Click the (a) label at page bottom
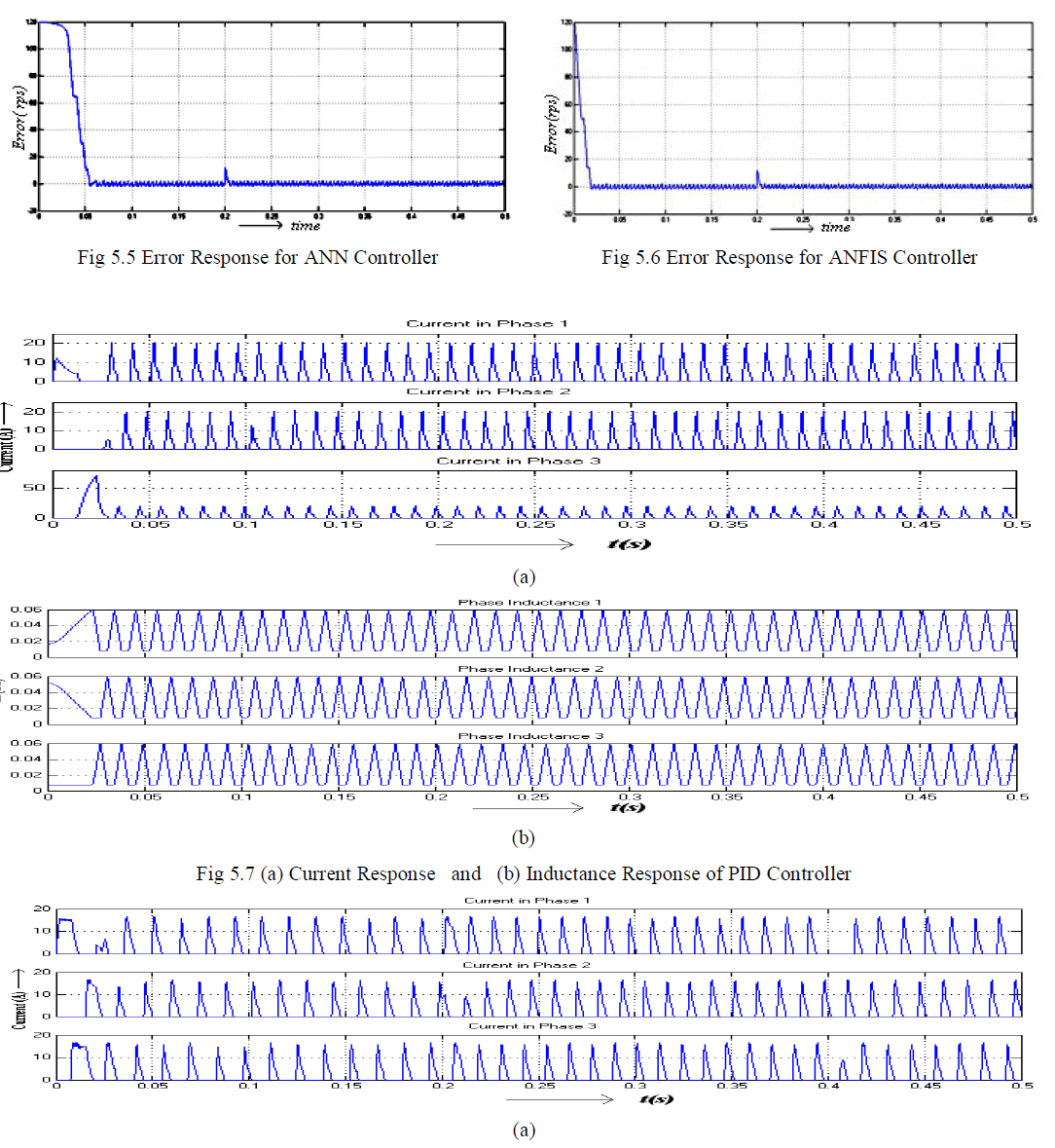The image size is (1055, 1148). pos(523,1129)
